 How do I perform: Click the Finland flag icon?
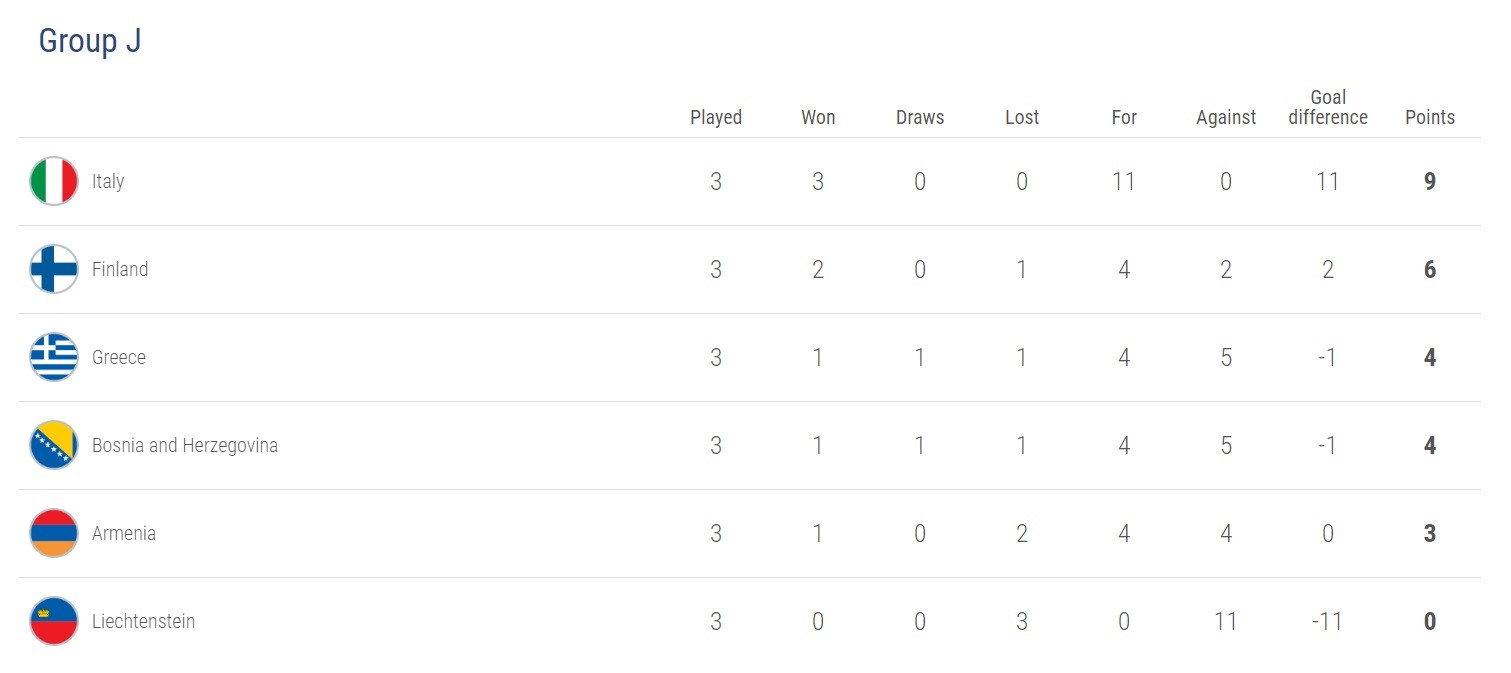click(54, 269)
